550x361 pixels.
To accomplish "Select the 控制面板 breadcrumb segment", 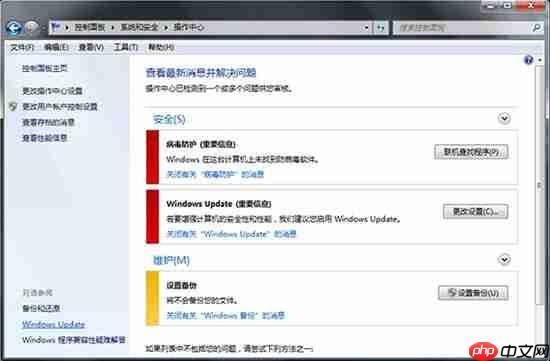I will (x=90, y=27).
